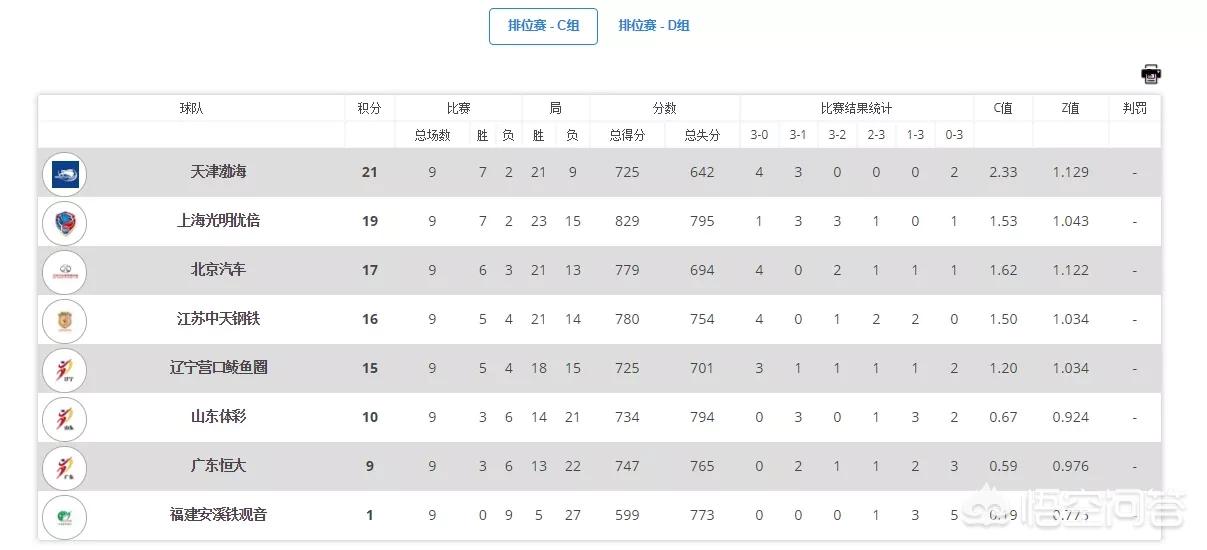
Task: Open the 上海光明优倍 team name link
Action: coord(218,221)
